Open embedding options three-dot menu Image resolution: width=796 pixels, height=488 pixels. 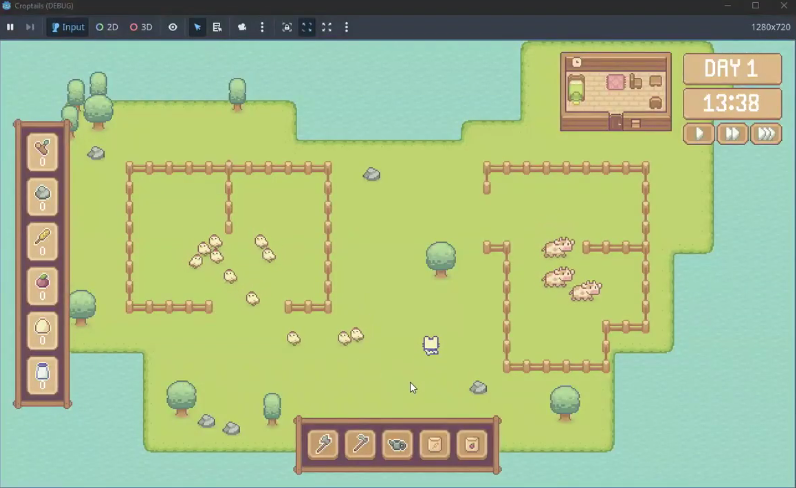(346, 27)
